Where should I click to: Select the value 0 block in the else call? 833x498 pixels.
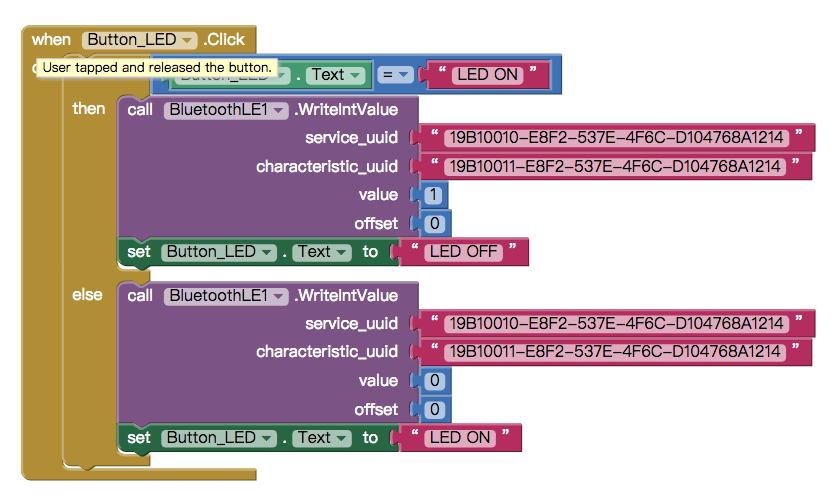(435, 381)
